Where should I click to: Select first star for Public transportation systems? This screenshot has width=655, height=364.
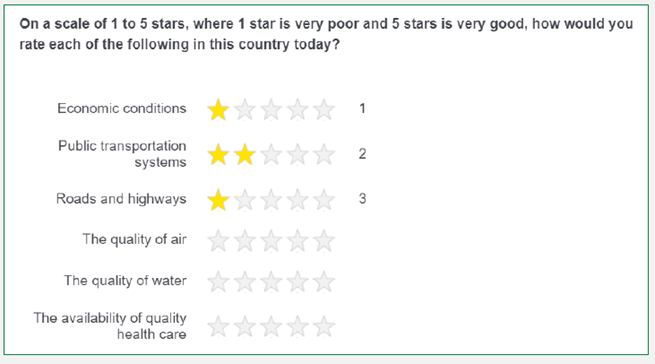pos(218,155)
